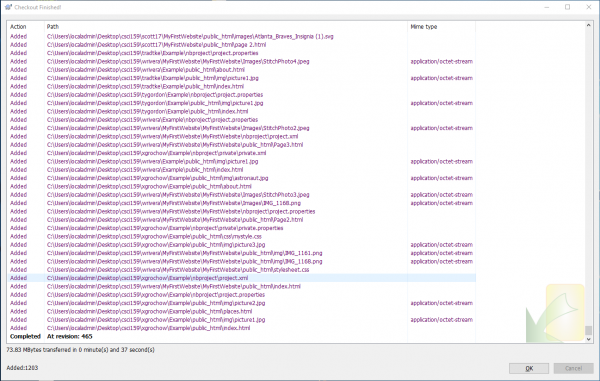Select wrivera MyFirstWebsite project.properties row
Image resolution: width=600 pixels, height=381 pixels.
click(x=242, y=212)
